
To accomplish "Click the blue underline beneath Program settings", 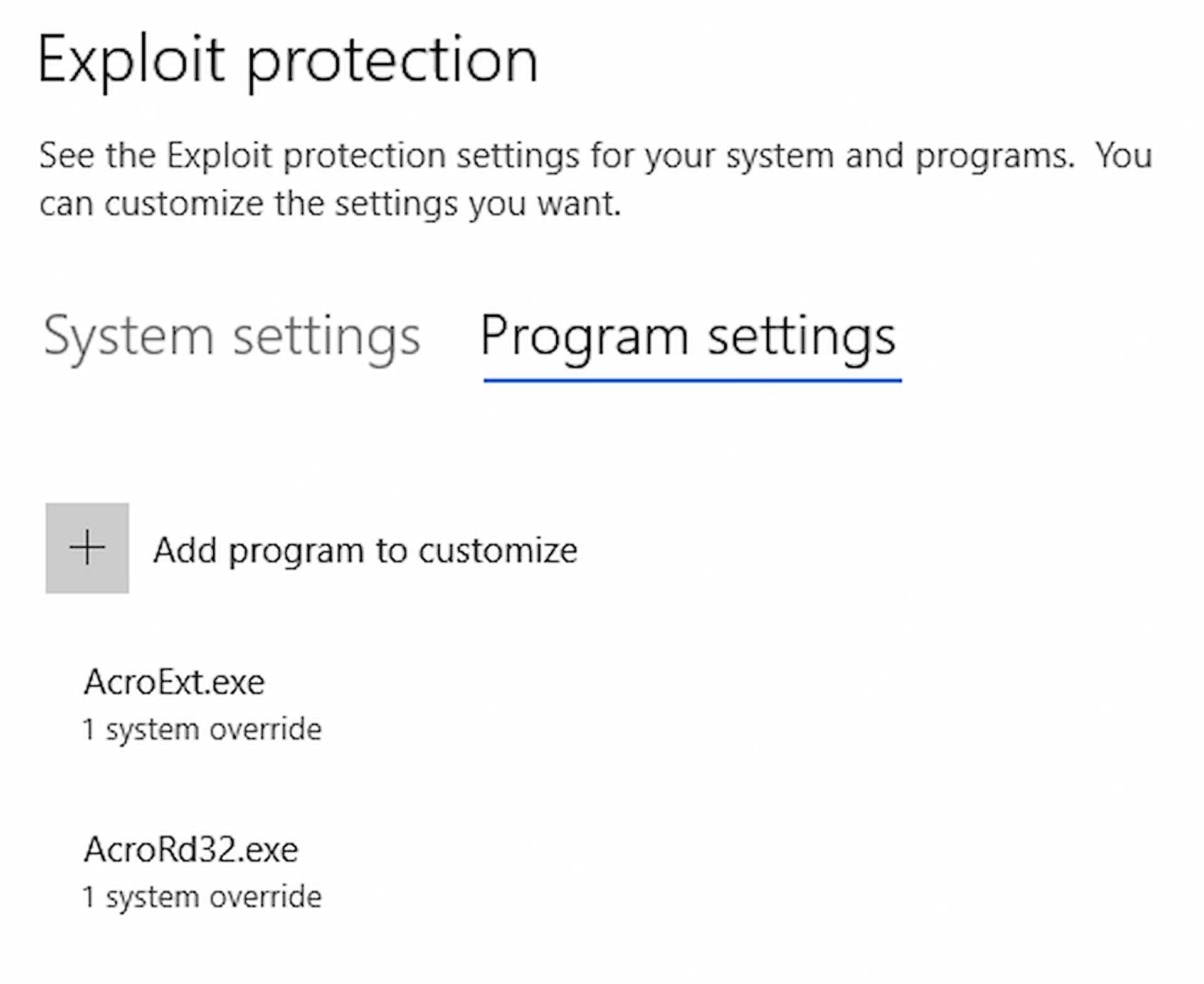I will click(x=692, y=380).
